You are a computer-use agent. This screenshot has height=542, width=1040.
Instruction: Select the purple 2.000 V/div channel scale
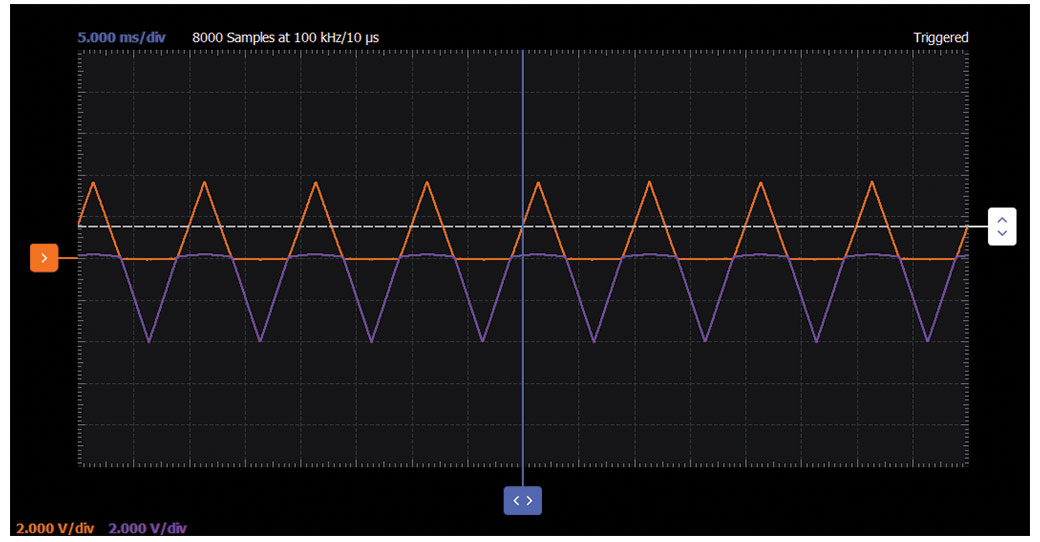(x=147, y=528)
